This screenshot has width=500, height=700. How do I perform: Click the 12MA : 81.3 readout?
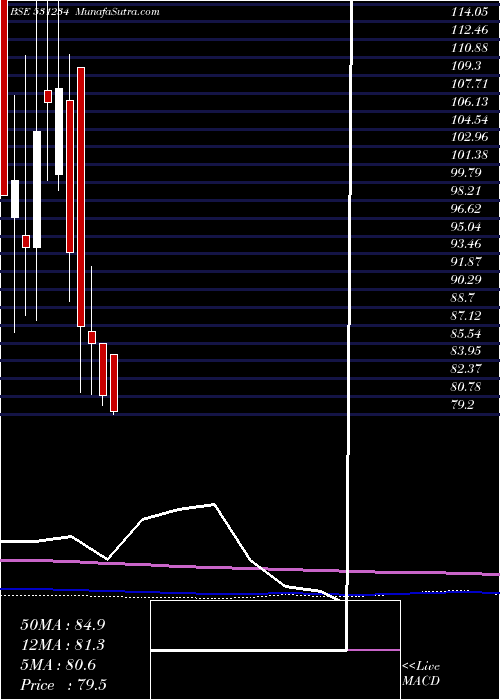62,645
